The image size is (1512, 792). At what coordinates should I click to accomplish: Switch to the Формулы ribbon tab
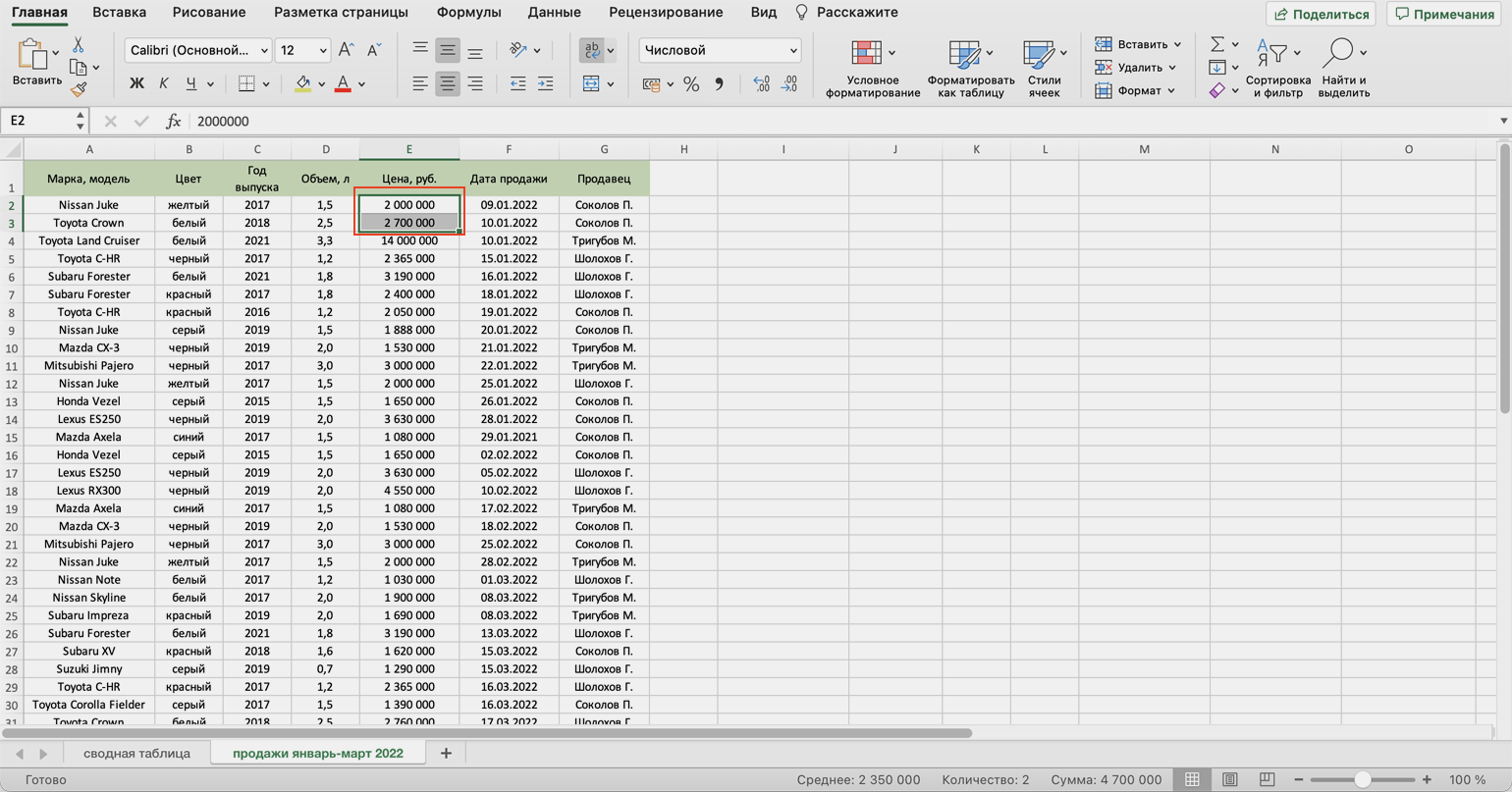pyautogui.click(x=468, y=13)
